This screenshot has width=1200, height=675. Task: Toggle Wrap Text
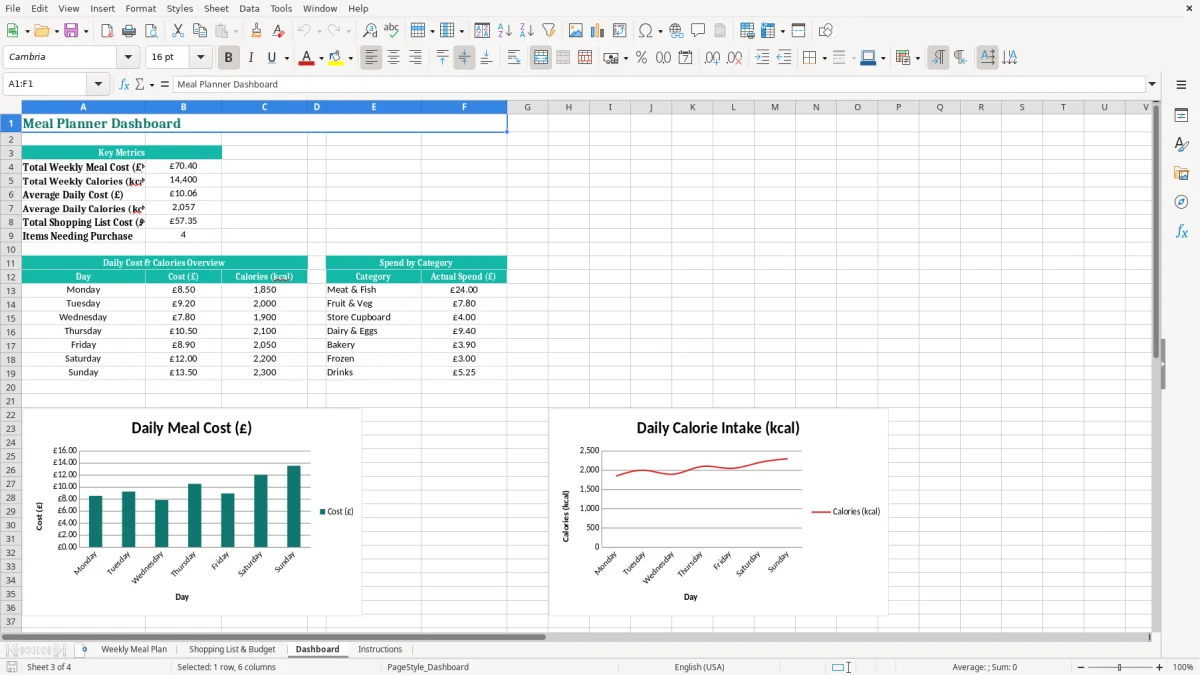coord(513,58)
